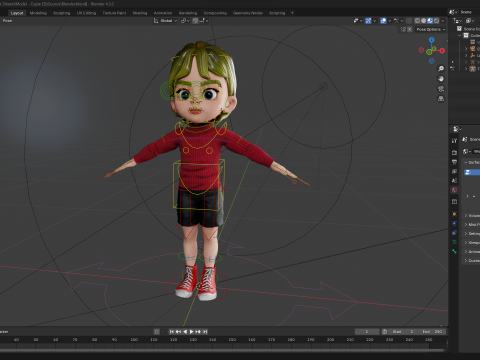Play the animation forward

192,331
